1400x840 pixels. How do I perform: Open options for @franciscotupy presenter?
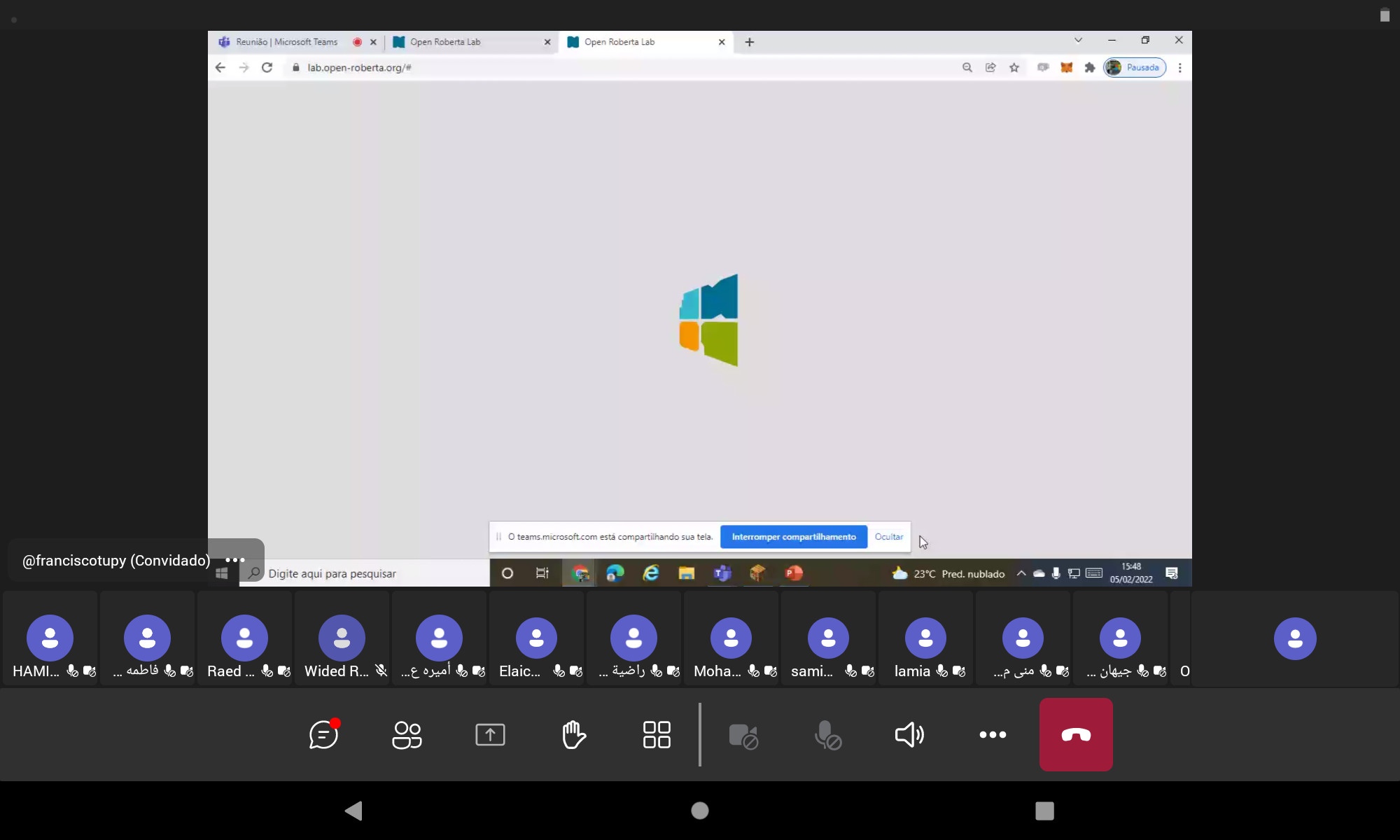coord(235,560)
